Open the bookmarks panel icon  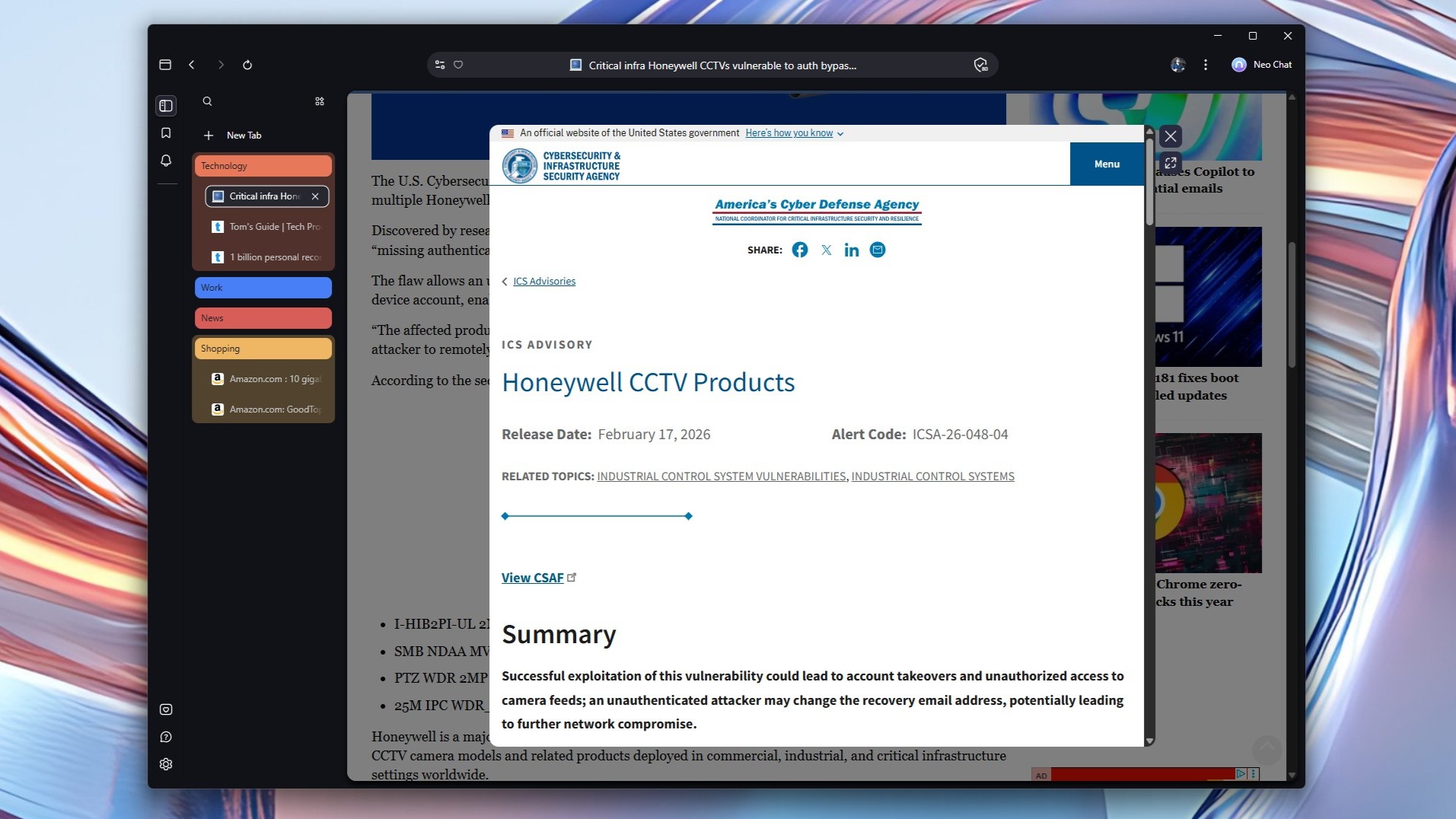(x=166, y=132)
